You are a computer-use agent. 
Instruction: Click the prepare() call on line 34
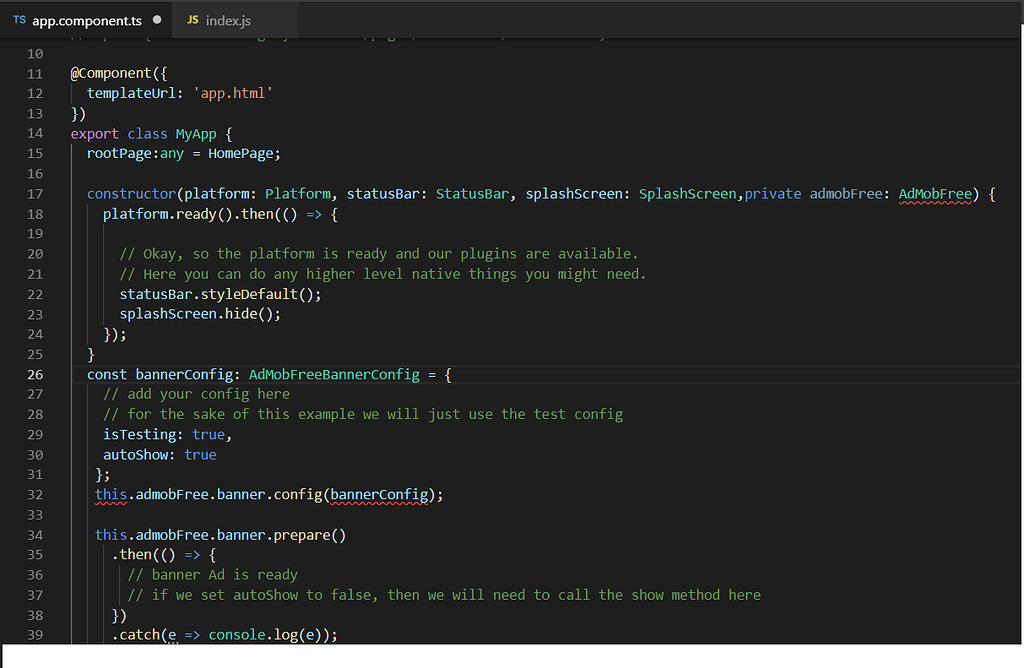310,535
